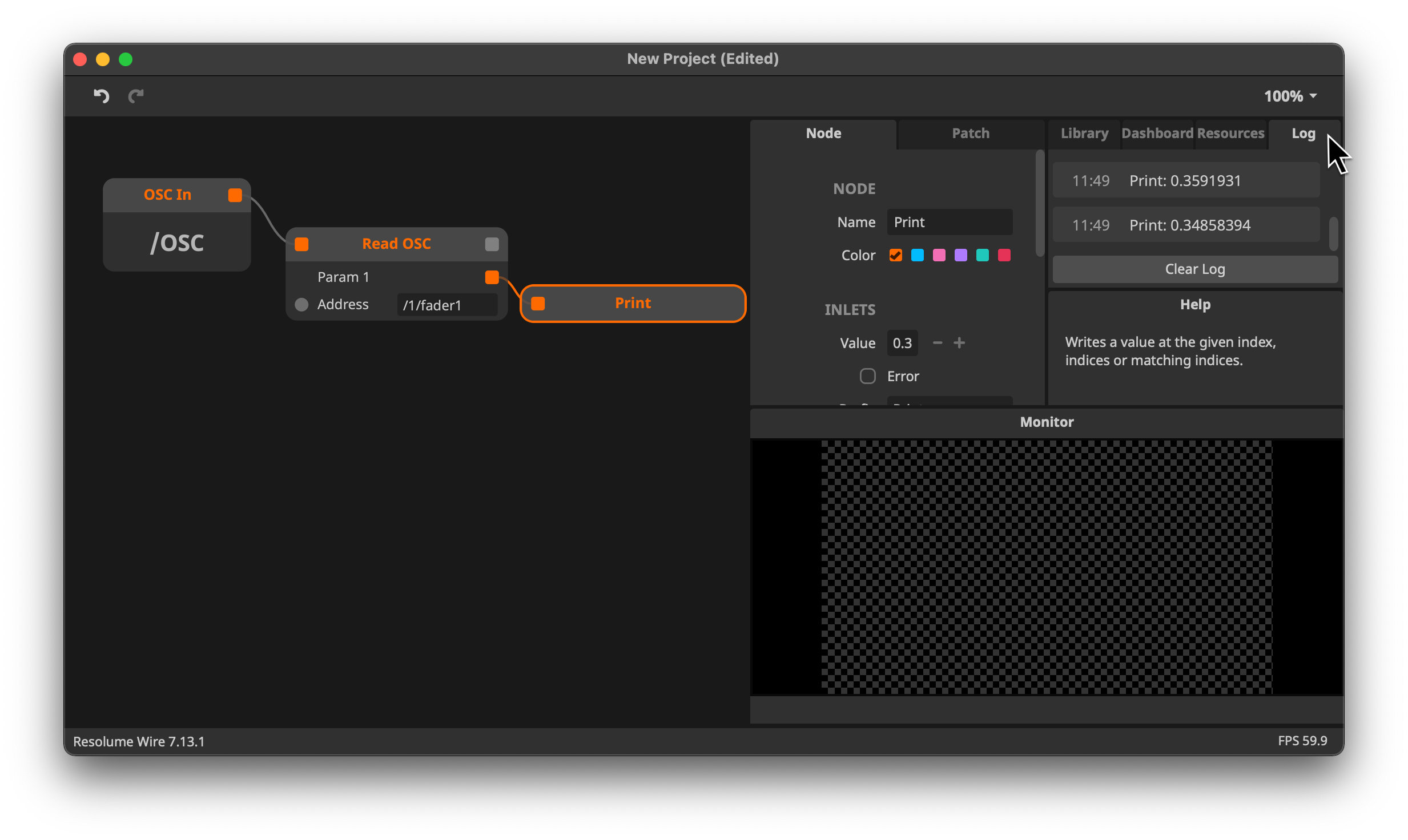Image resolution: width=1408 pixels, height=840 pixels.
Task: Open the Log tab
Action: [x=1304, y=134]
